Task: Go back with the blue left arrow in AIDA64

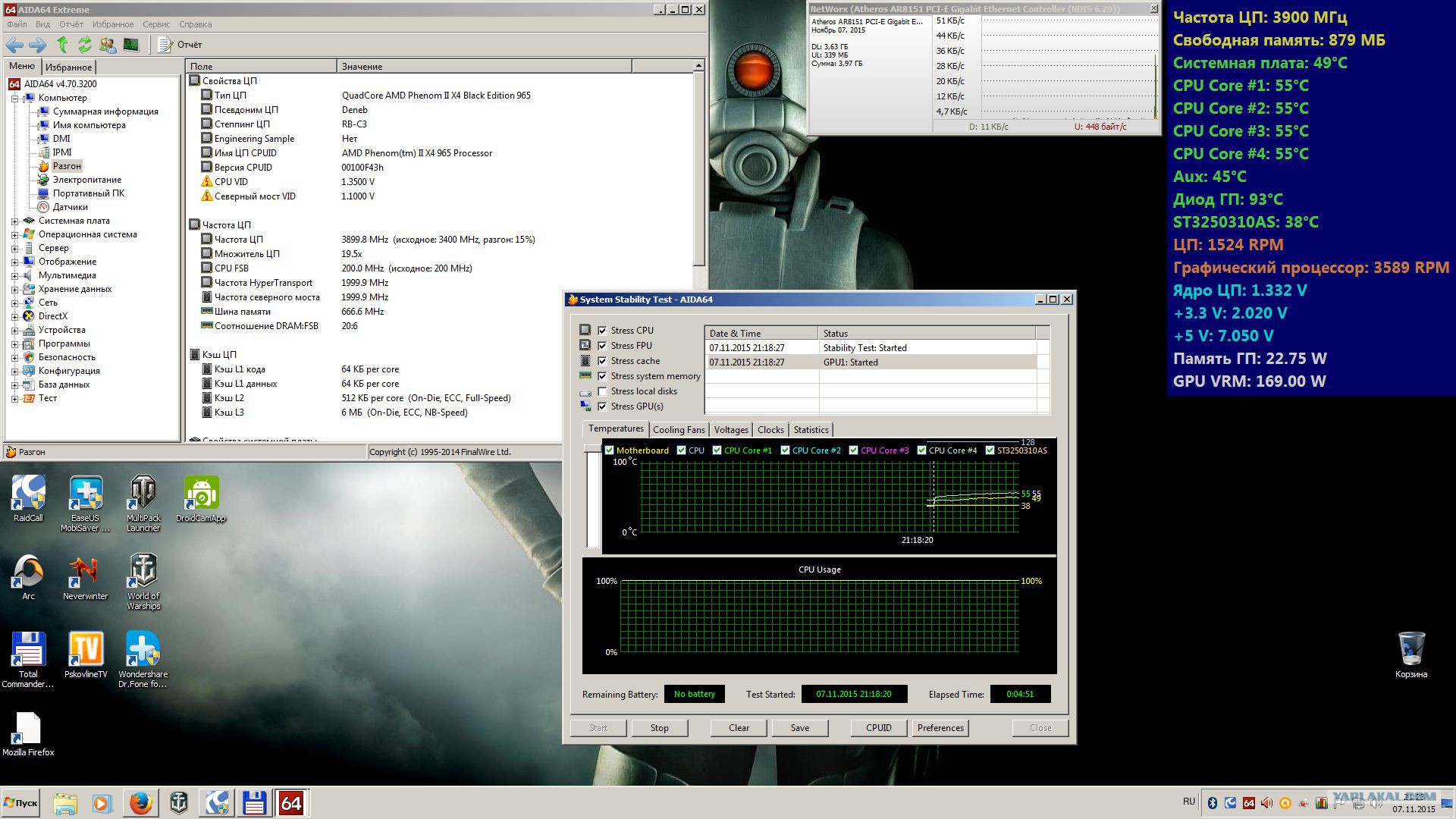Action: (14, 45)
